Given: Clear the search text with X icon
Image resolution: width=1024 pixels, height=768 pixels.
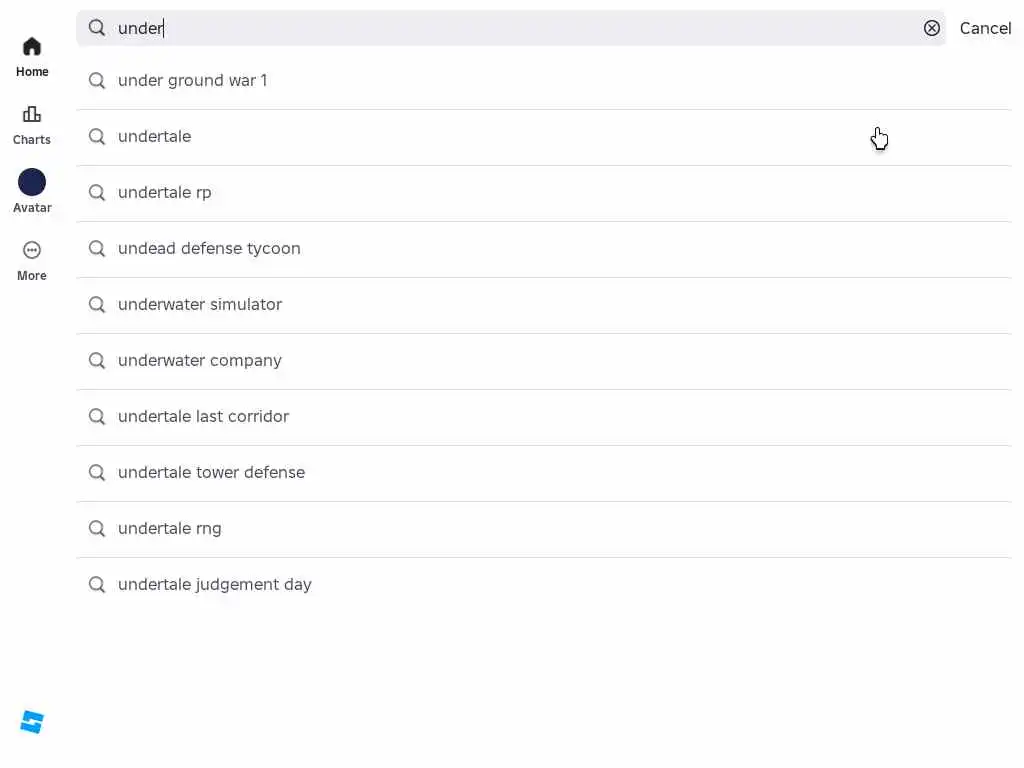Looking at the screenshot, I should coord(932,28).
